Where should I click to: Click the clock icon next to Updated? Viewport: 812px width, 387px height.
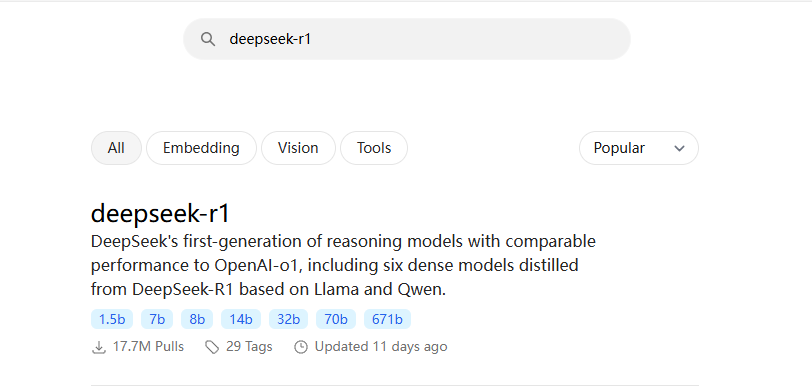[300, 347]
